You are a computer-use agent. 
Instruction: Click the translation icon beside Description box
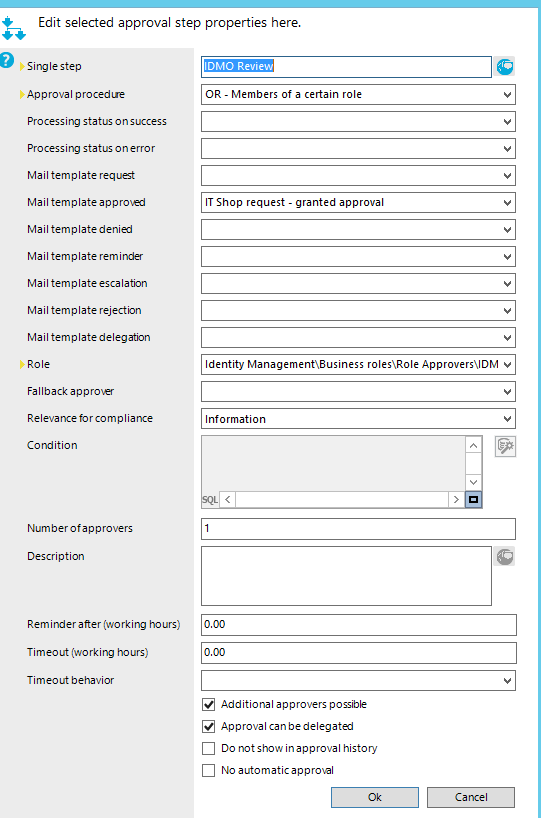[504, 557]
